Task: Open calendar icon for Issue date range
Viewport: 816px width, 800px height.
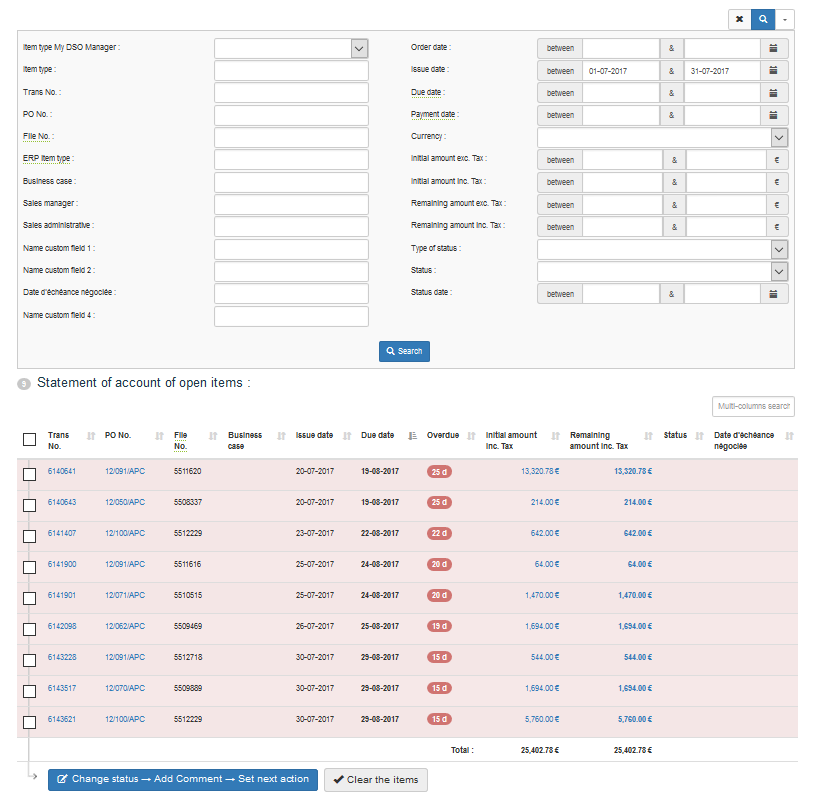Action: [774, 71]
